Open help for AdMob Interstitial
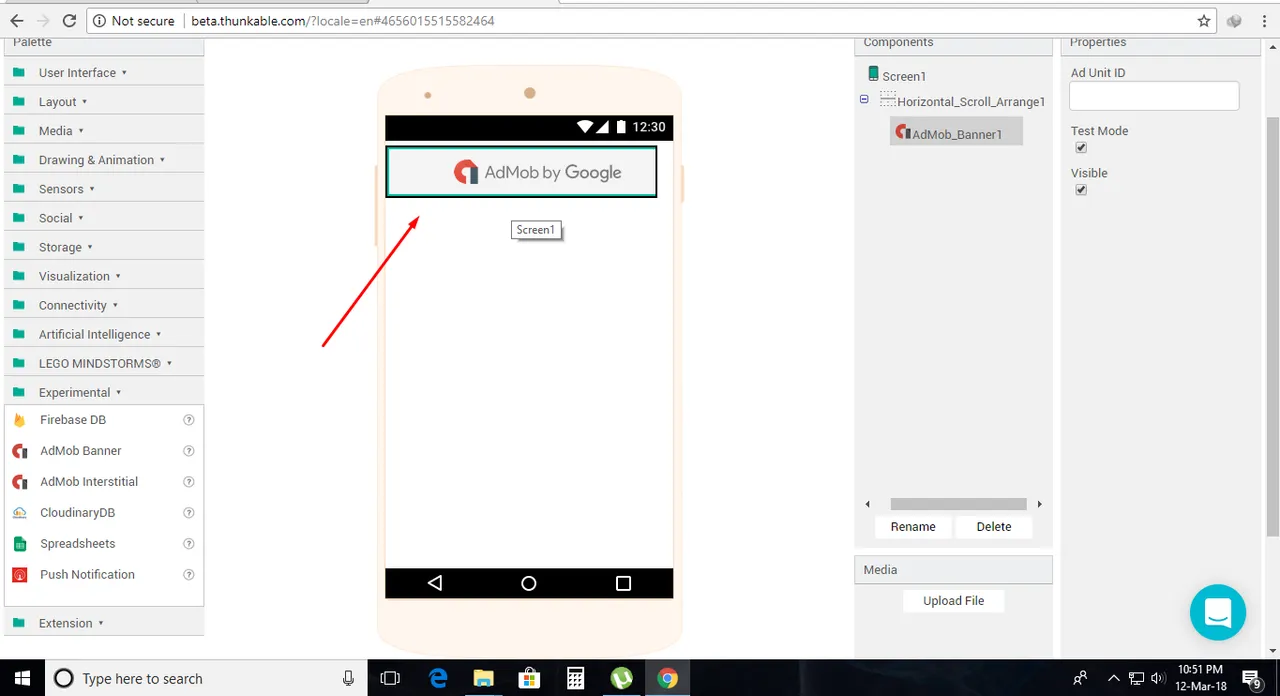The height and width of the screenshot is (696, 1280). pyautogui.click(x=188, y=482)
